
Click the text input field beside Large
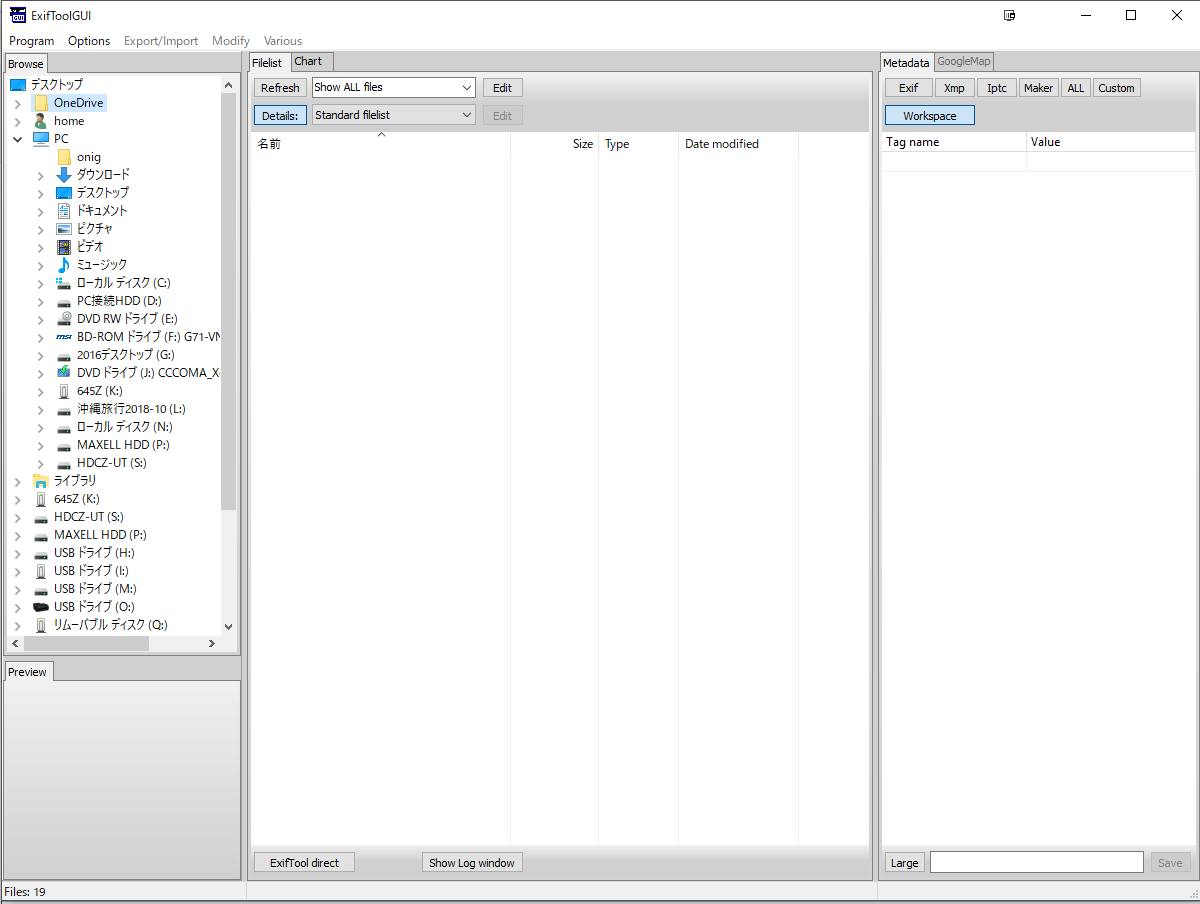1036,863
